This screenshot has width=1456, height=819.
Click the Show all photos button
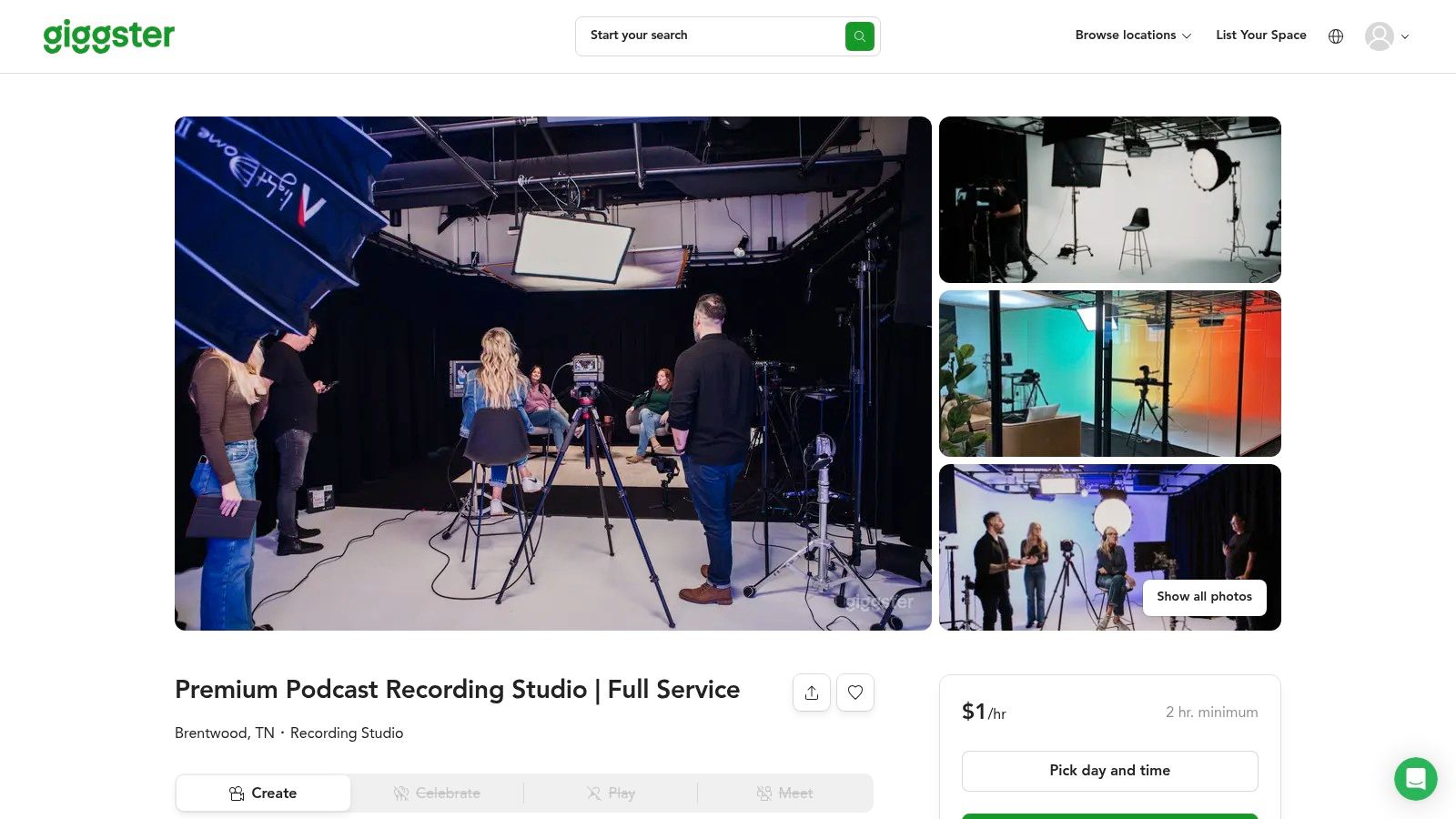click(x=1204, y=597)
